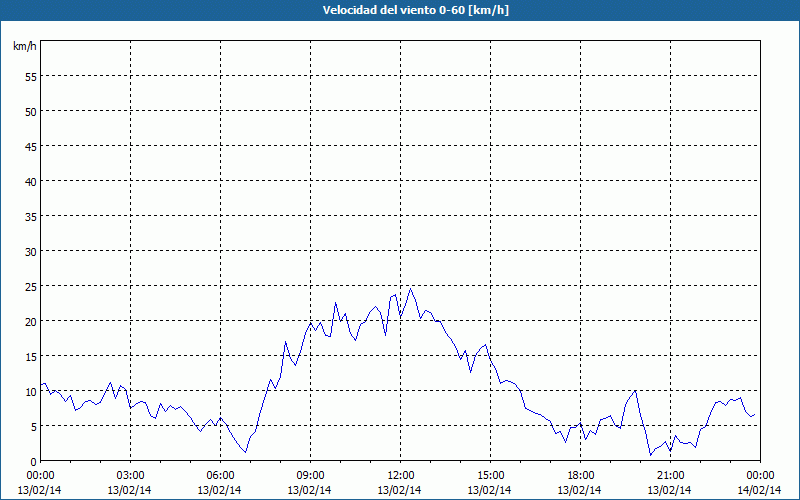This screenshot has width=800, height=500.
Task: Select the 50 y-axis label
Action: click(x=31, y=112)
